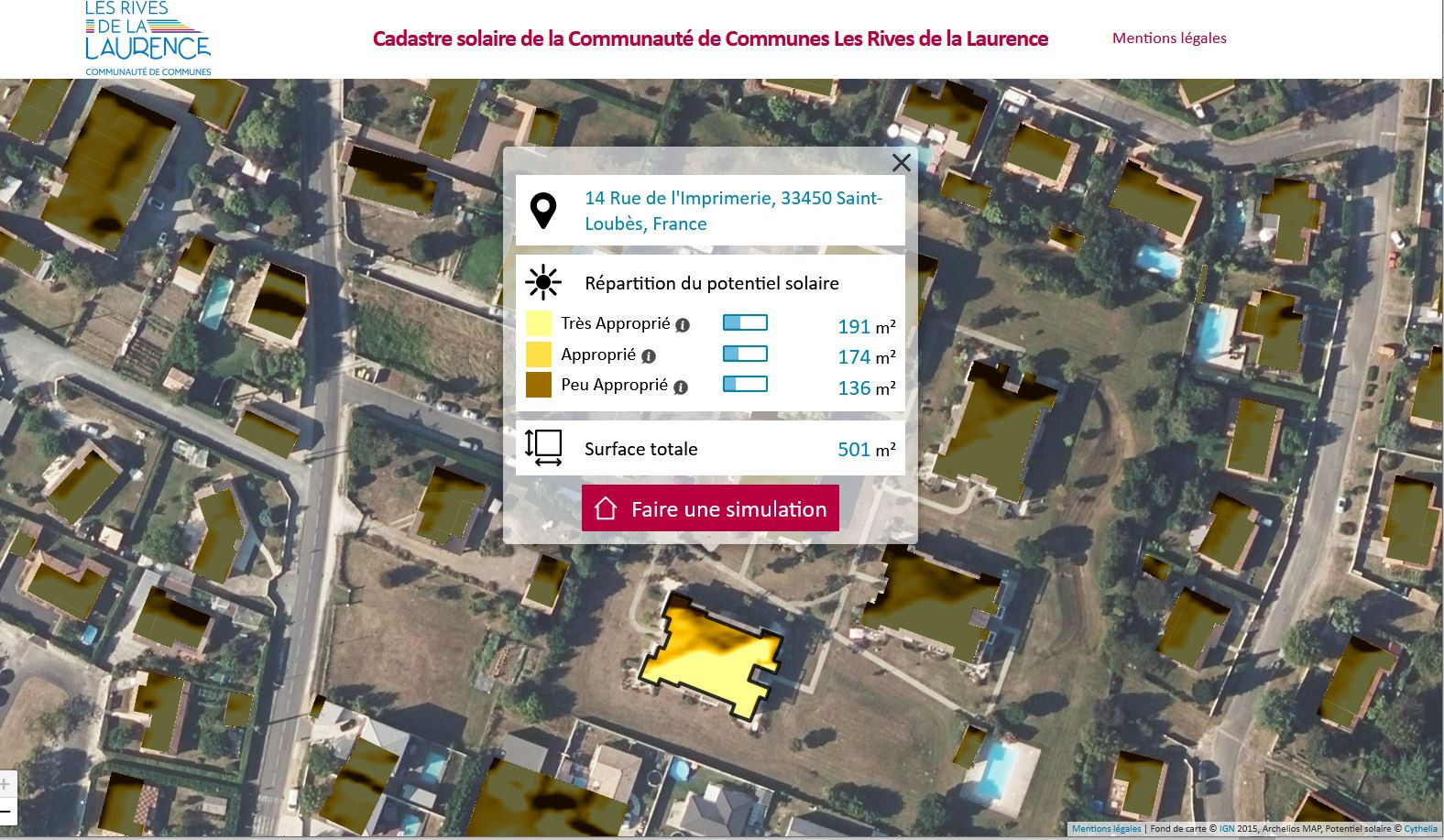The width and height of the screenshot is (1444, 840).
Task: Click the Répartition du potentiel solaire heading
Action: (x=712, y=283)
